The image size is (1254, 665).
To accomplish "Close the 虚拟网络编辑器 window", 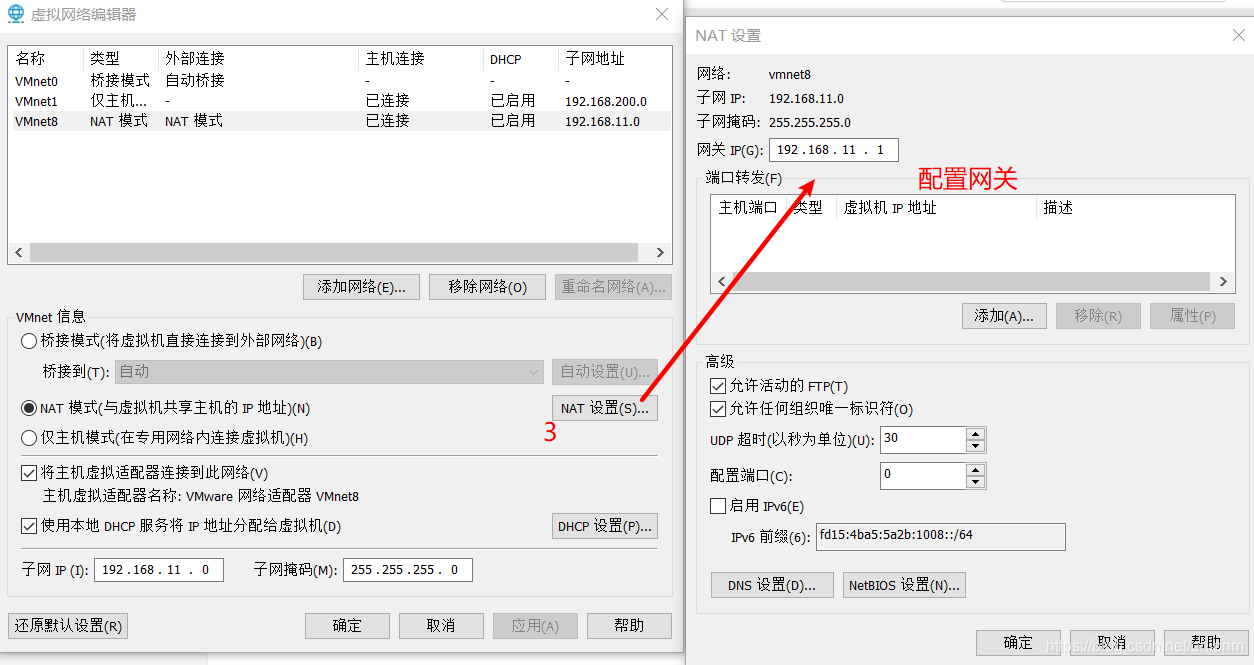I will [662, 14].
